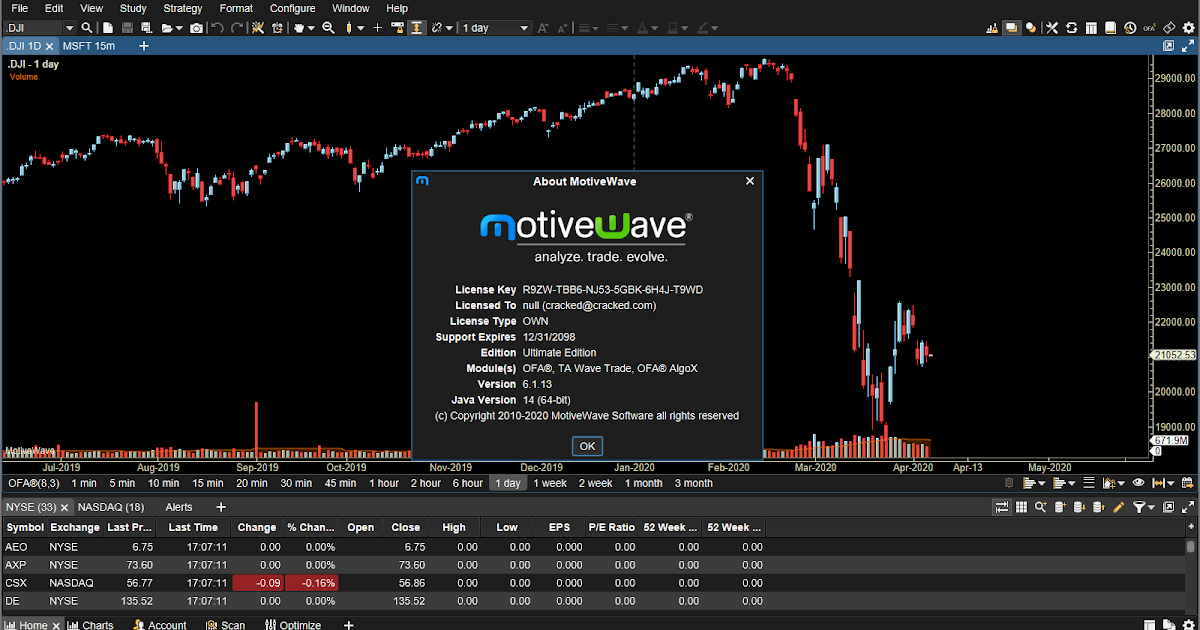Click the symbol search magnifier icon

point(87,27)
